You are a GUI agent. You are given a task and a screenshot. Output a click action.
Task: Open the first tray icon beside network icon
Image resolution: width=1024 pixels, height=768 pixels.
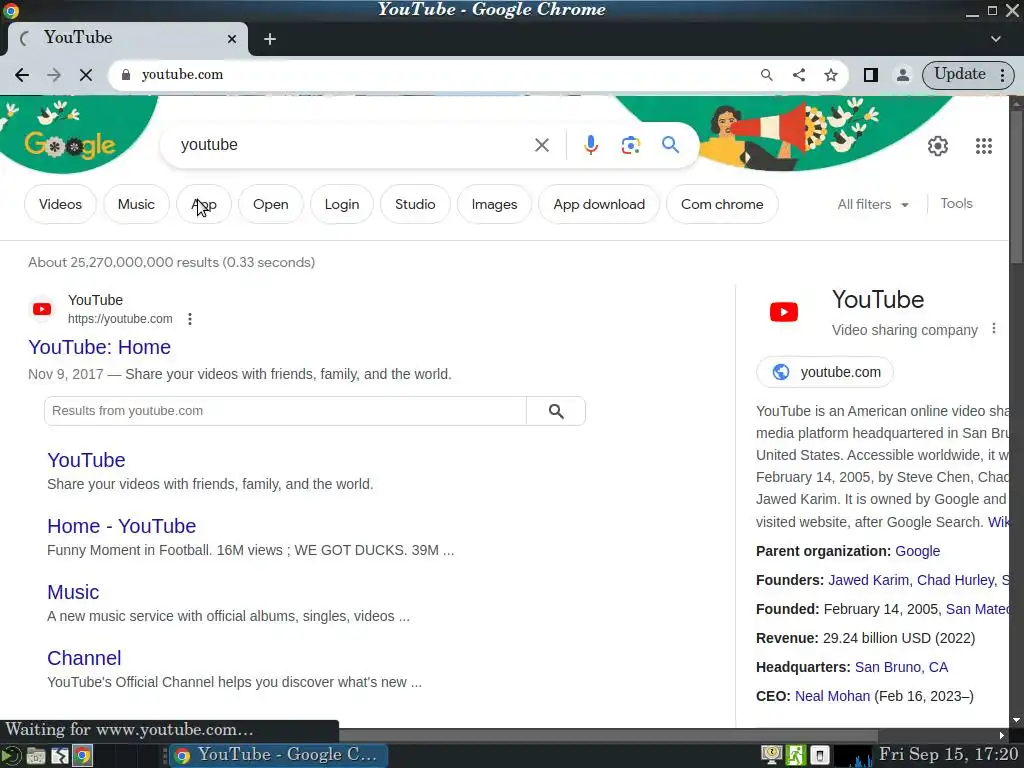(772, 756)
